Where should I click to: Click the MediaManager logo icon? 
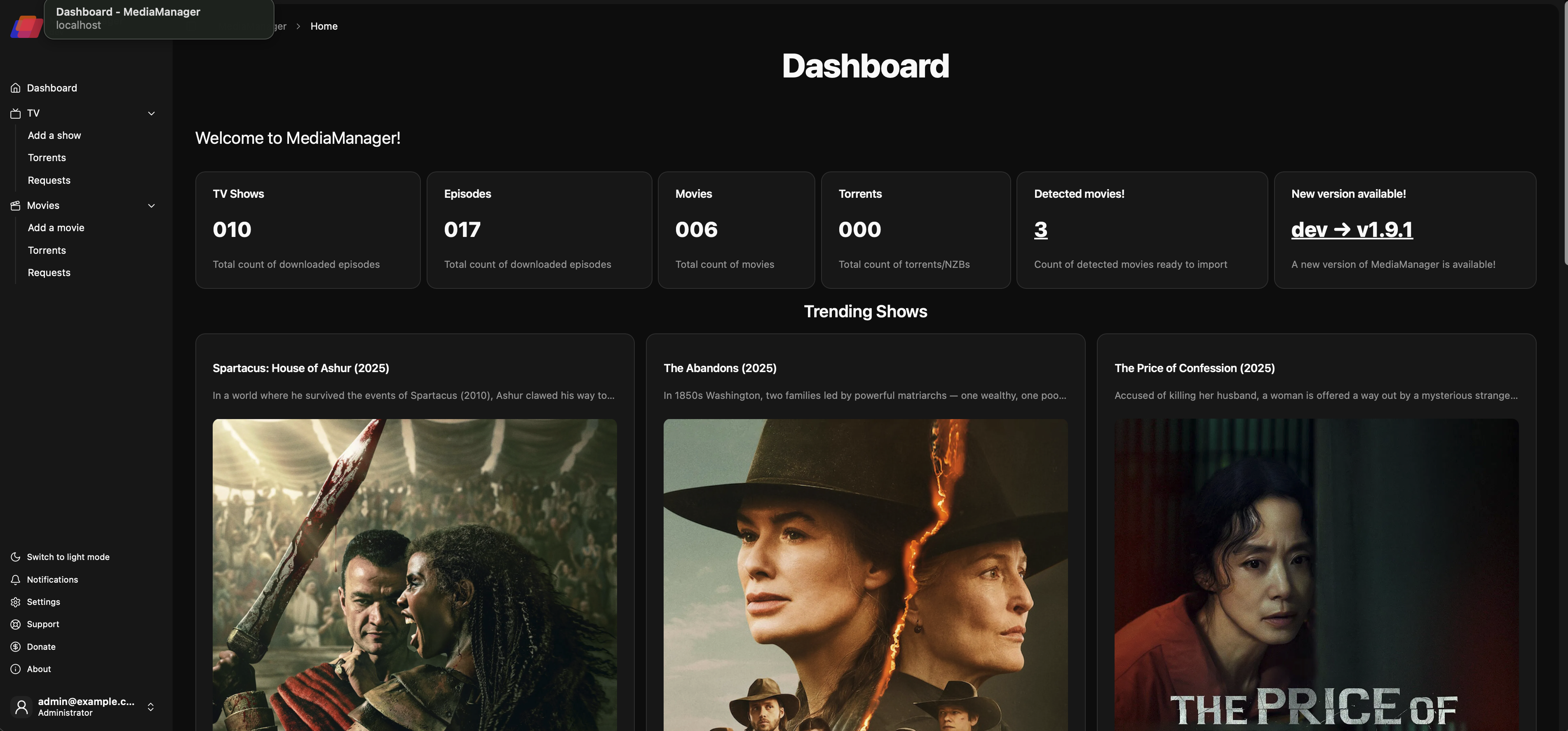(27, 27)
